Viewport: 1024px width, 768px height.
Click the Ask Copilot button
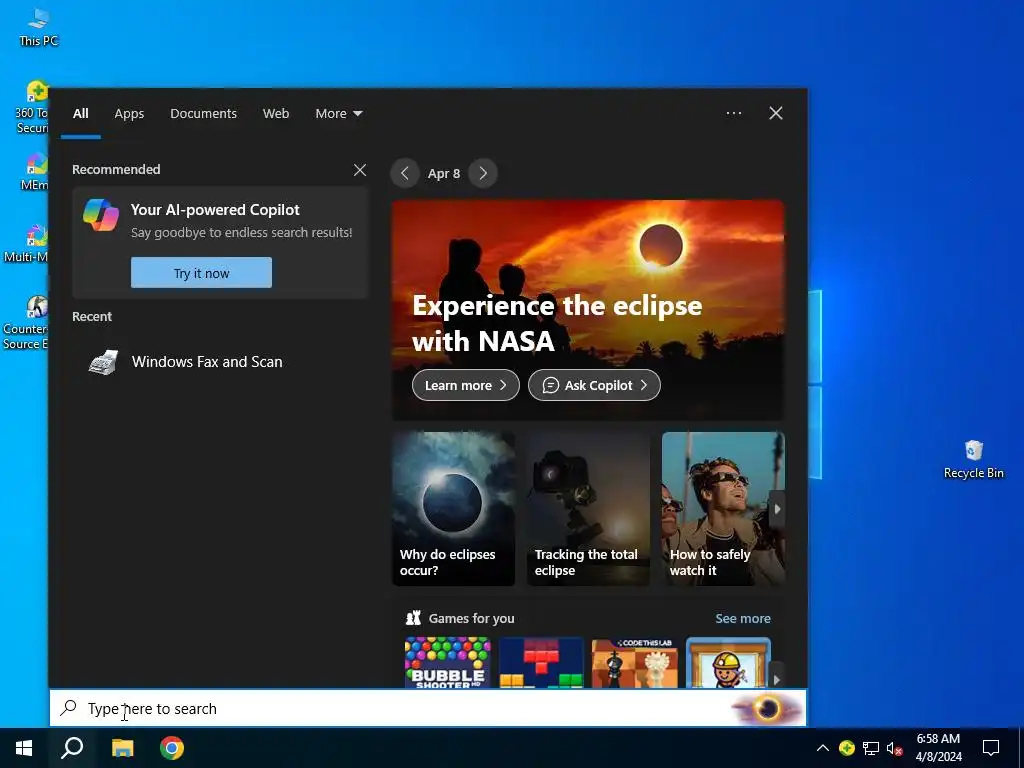click(x=594, y=385)
